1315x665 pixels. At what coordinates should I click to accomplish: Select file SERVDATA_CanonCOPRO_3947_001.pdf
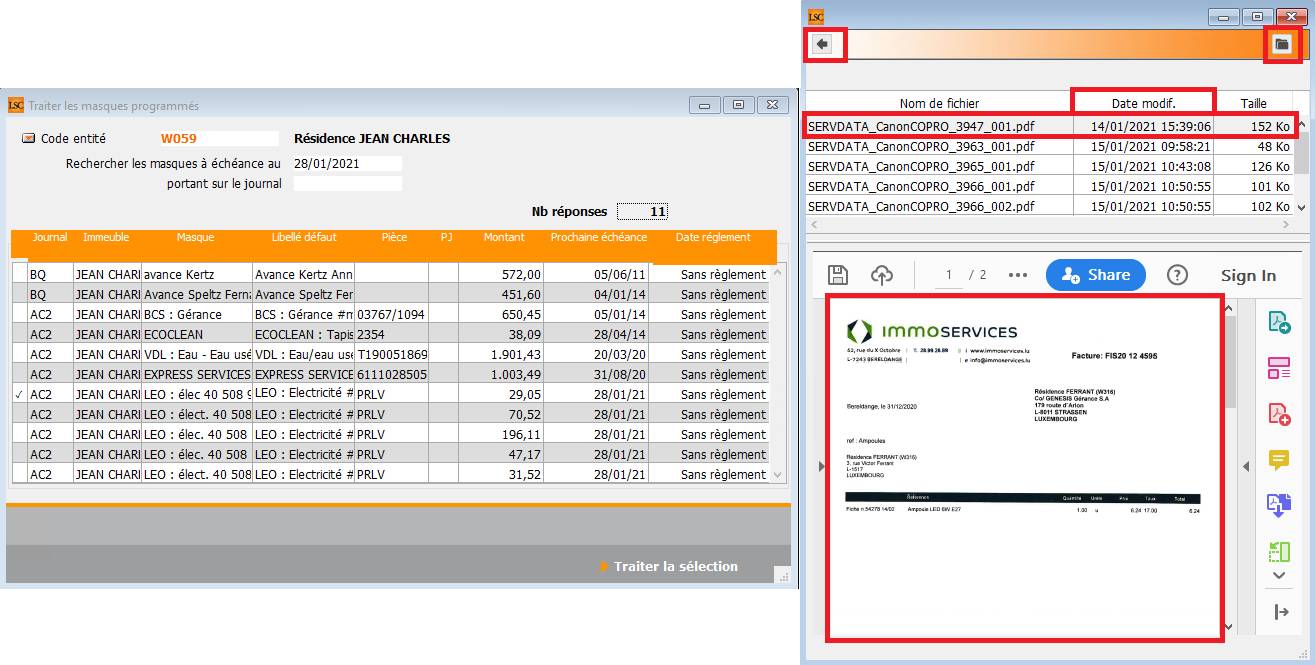pyautogui.click(x=1051, y=126)
